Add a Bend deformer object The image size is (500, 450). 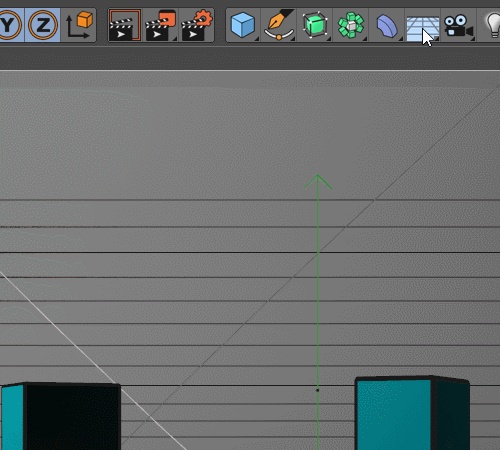tap(387, 25)
